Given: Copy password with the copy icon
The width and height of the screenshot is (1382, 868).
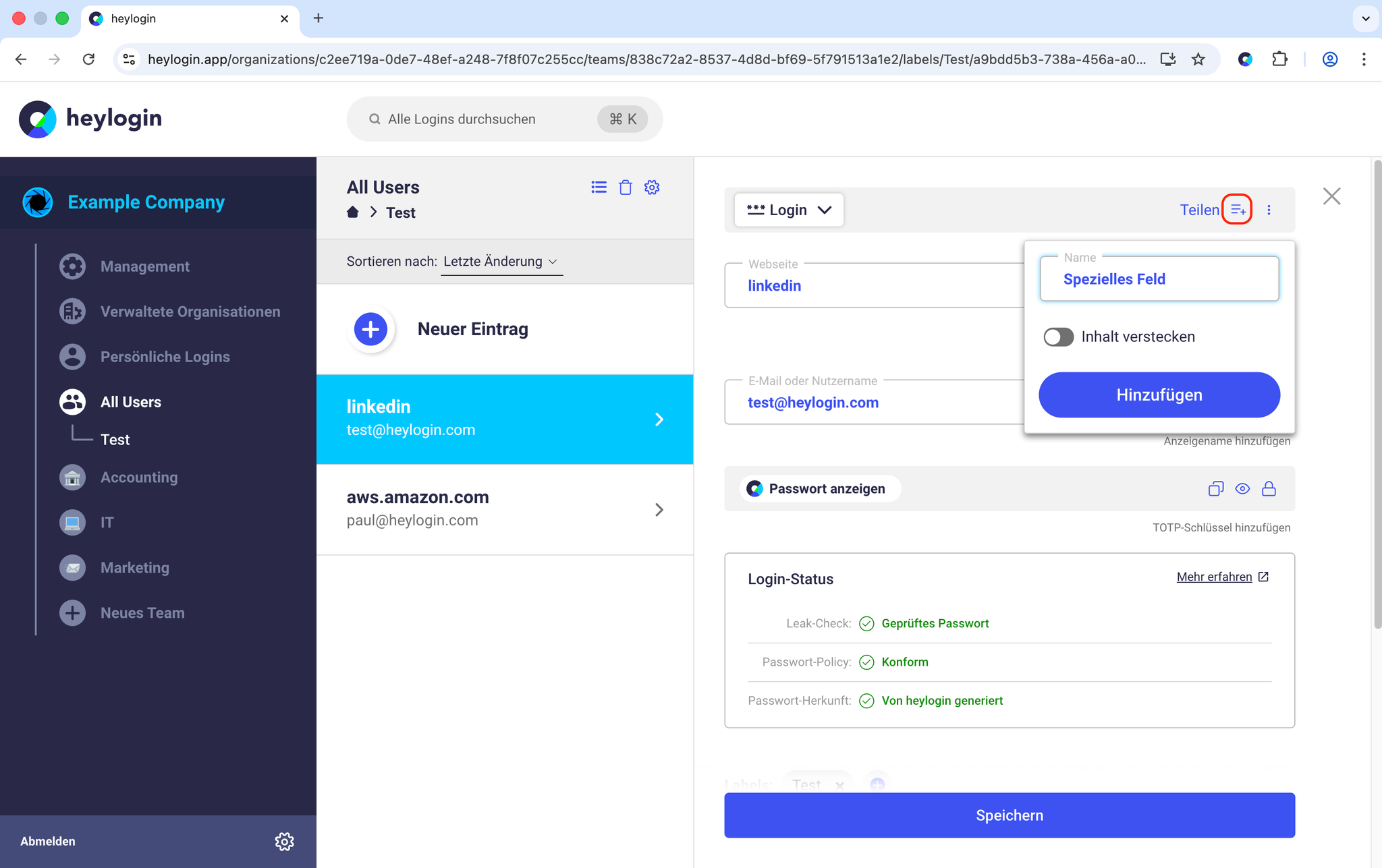Looking at the screenshot, I should (1215, 489).
